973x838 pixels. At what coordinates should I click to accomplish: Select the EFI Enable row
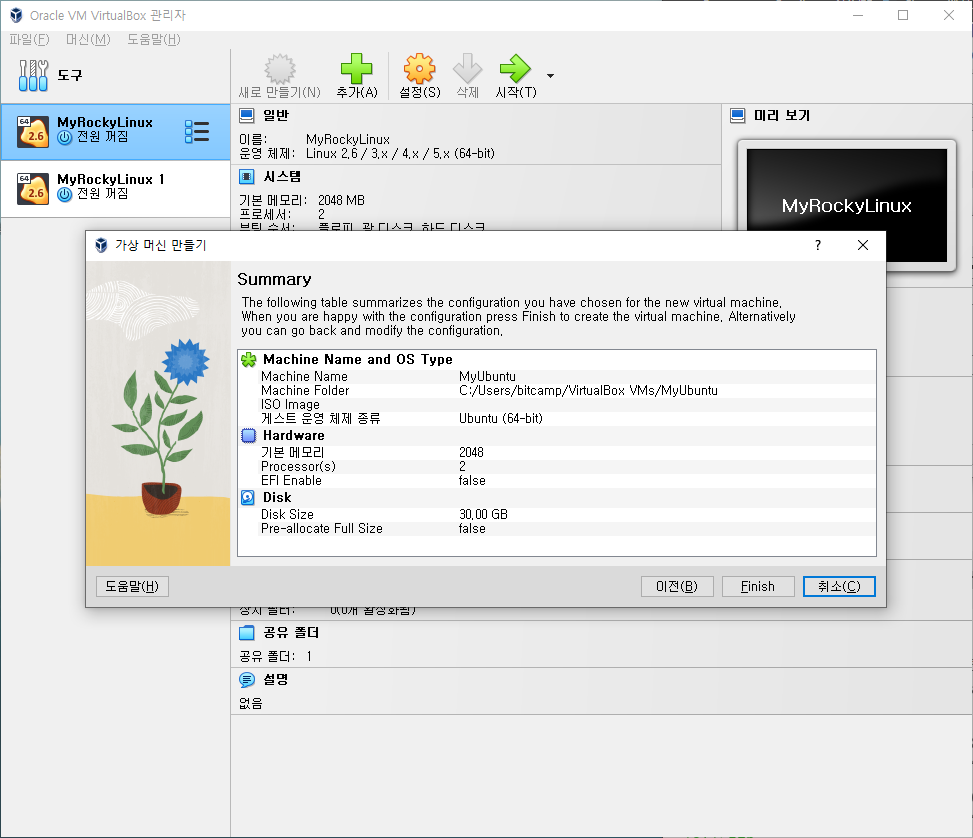[557, 480]
